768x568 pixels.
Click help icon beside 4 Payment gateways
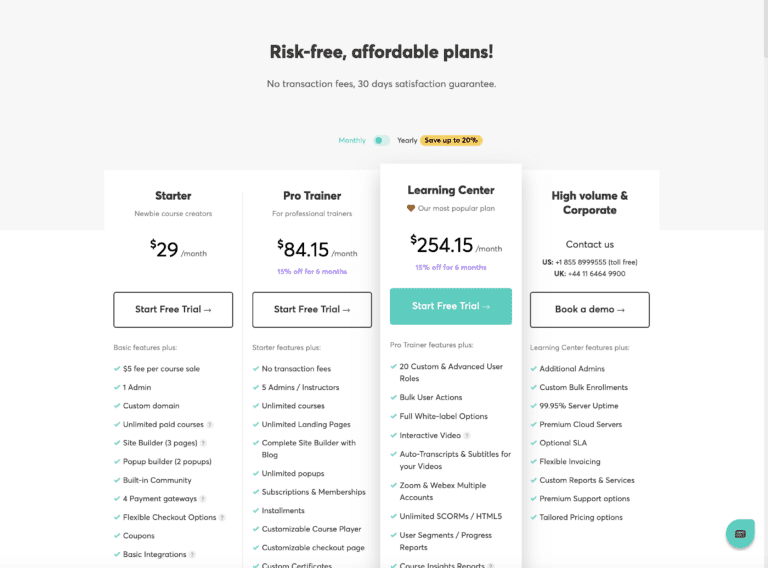coord(203,499)
